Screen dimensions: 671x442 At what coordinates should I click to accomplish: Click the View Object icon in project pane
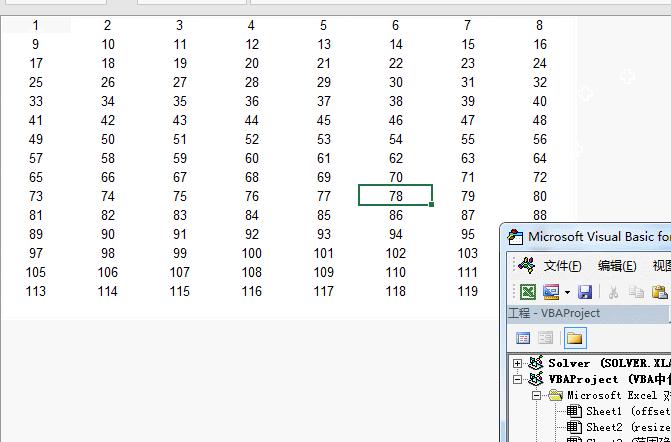[x=546, y=338]
